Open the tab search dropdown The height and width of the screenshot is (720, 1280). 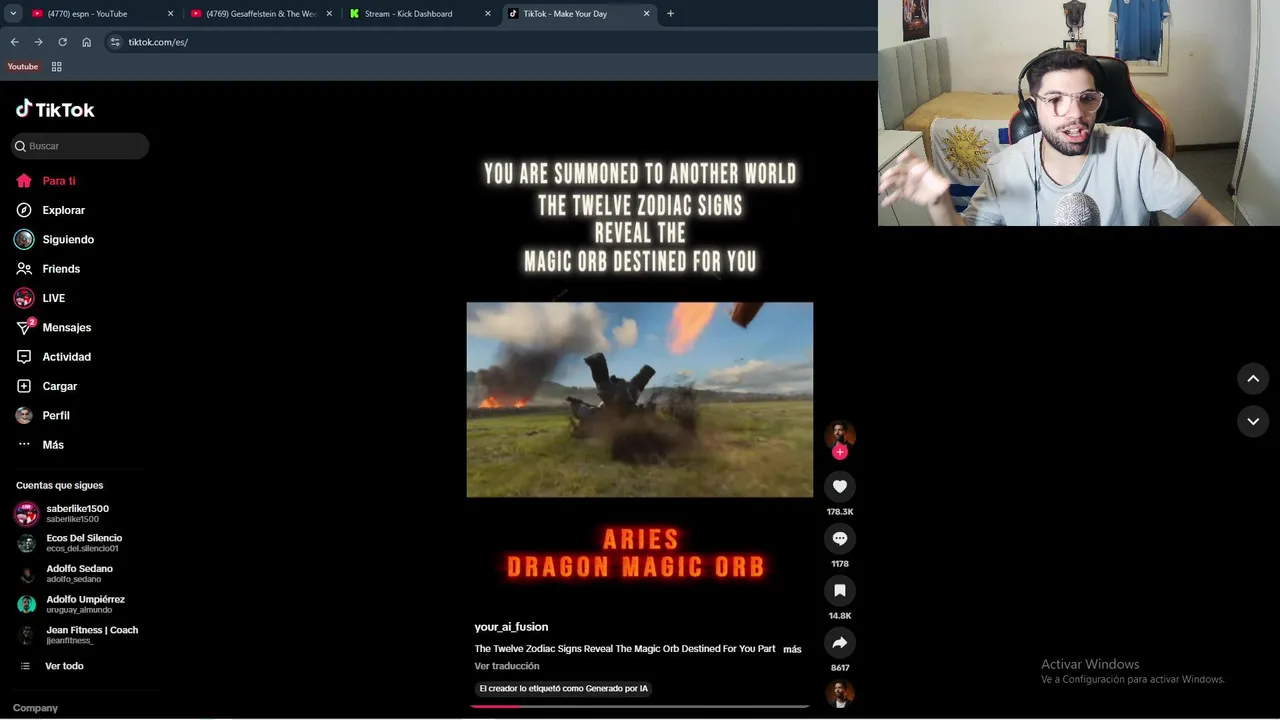13,14
